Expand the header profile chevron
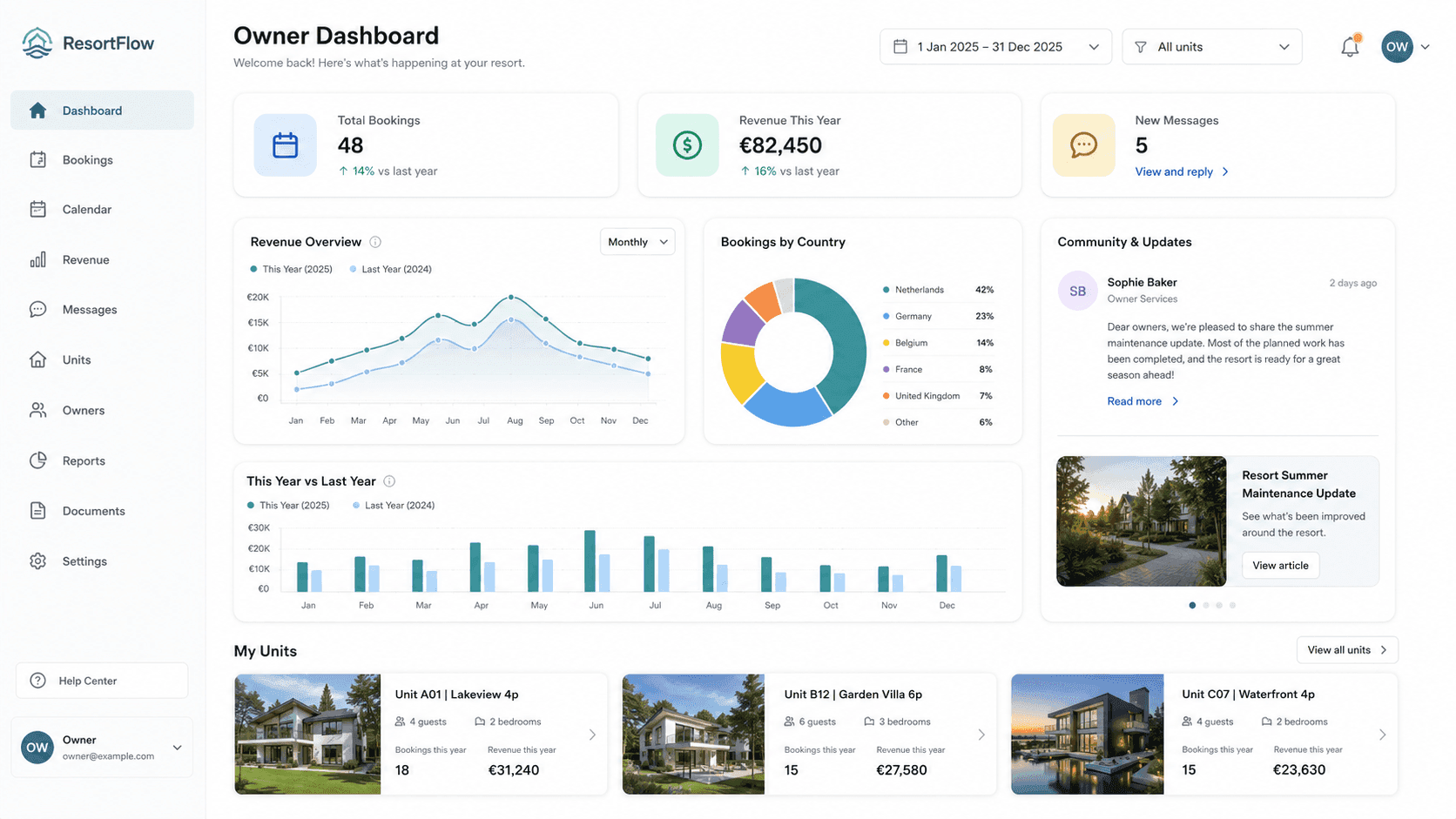This screenshot has width=1456, height=819. (x=1426, y=47)
